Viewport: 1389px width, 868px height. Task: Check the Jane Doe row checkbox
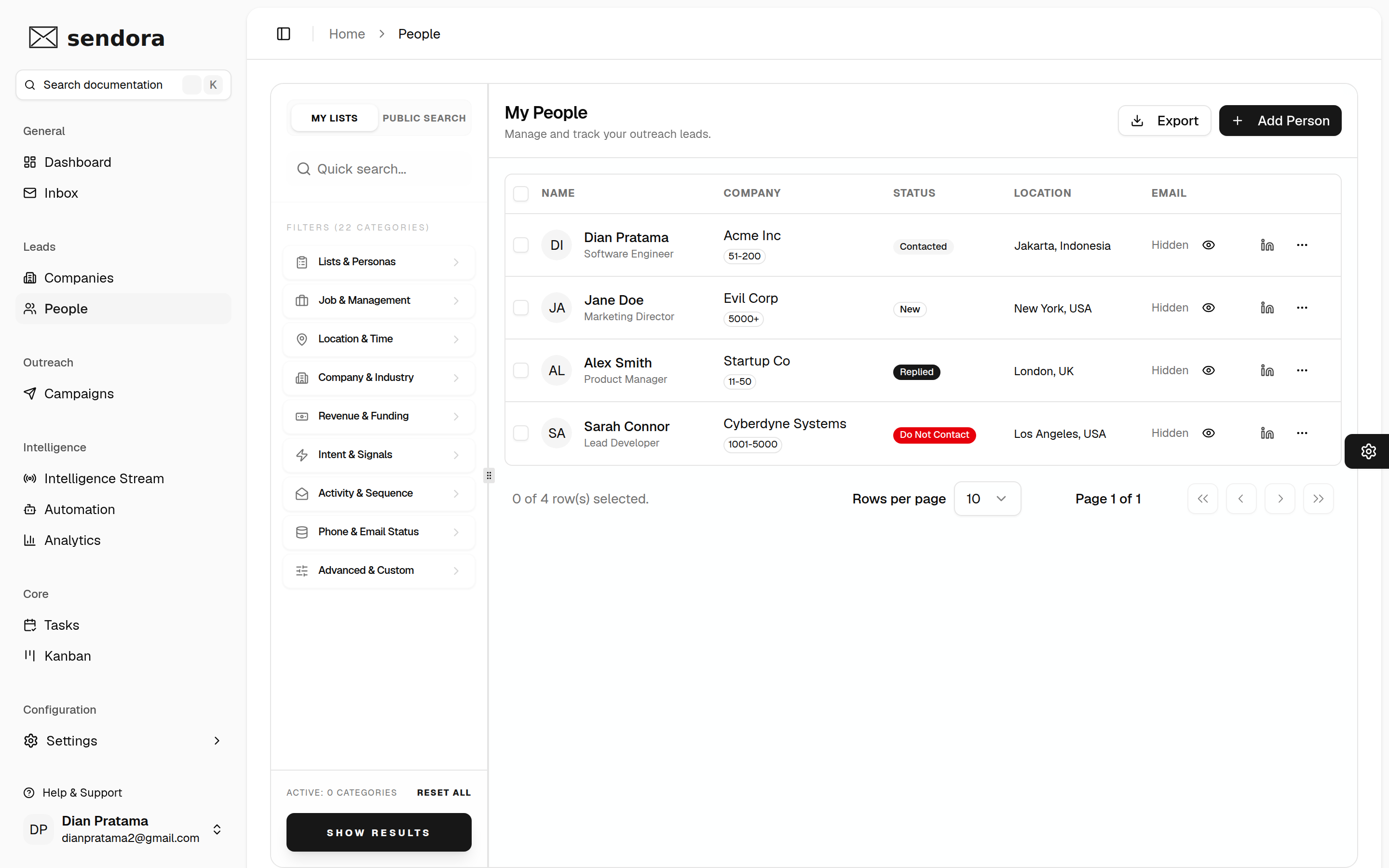click(520, 308)
